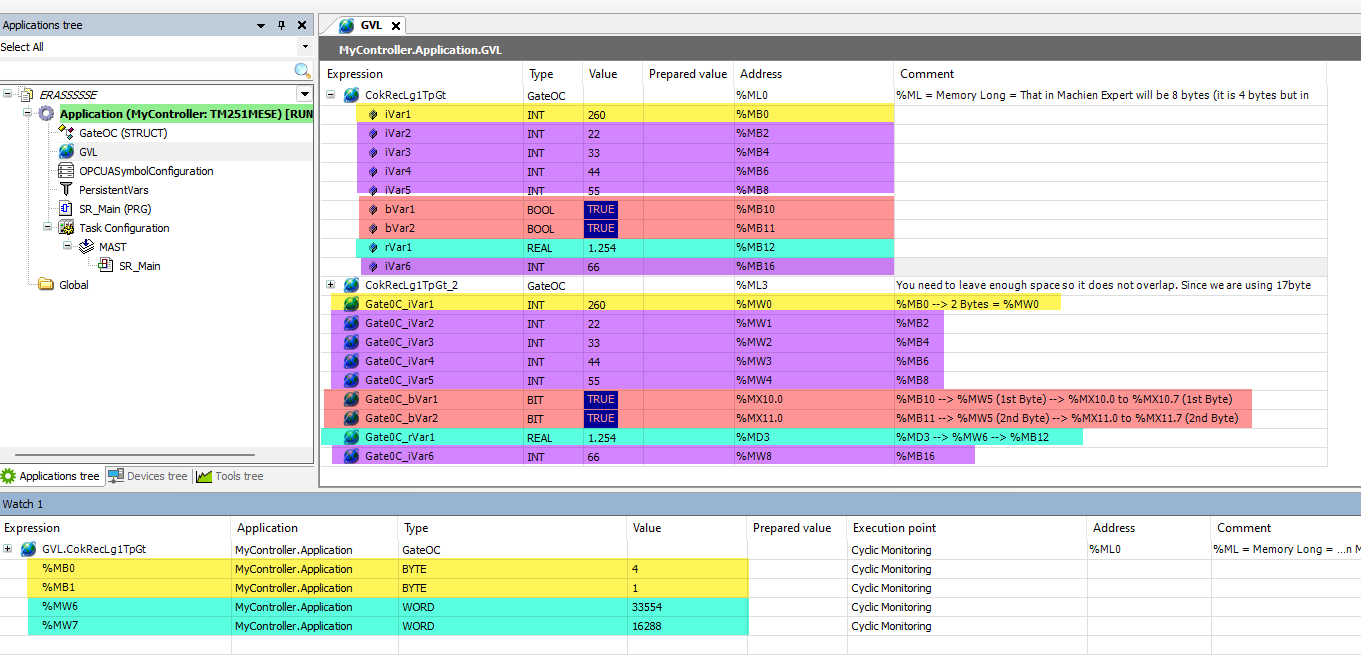The width and height of the screenshot is (1361, 664).
Task: Click the SR_Main (PRG) document icon
Action: [66, 208]
